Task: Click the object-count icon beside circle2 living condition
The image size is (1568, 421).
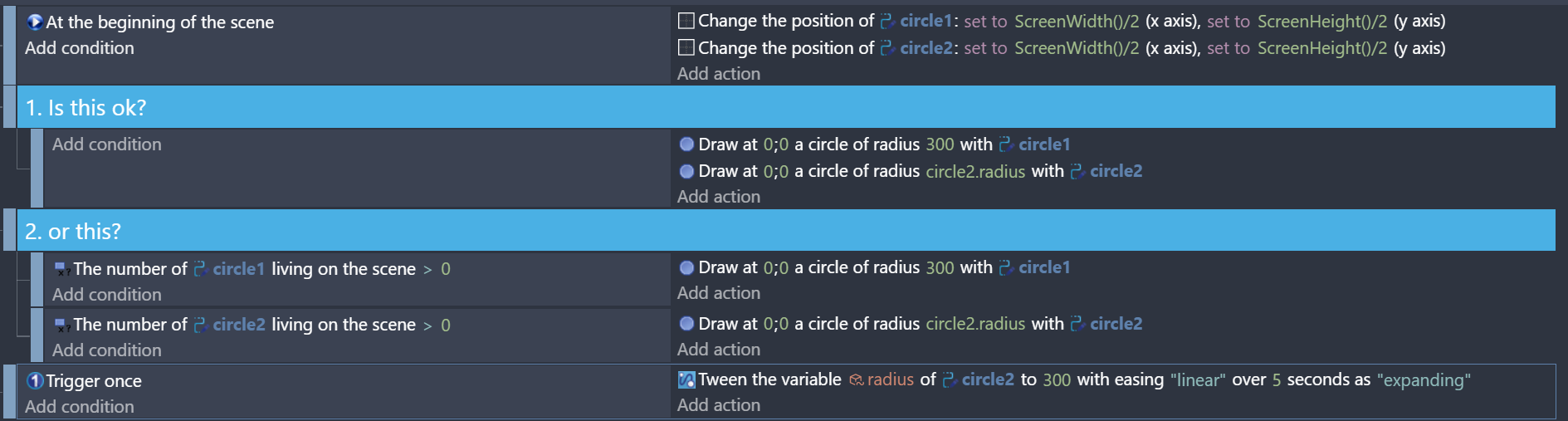Action: pyautogui.click(x=61, y=325)
